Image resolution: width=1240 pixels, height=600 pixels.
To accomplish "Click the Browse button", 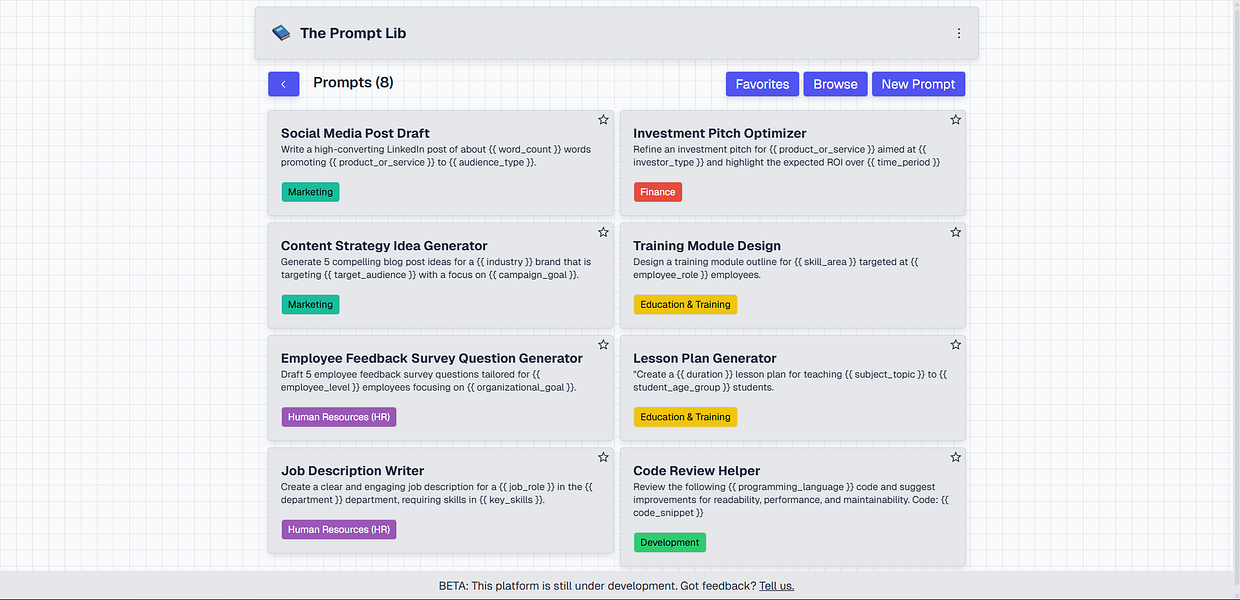I will 835,84.
